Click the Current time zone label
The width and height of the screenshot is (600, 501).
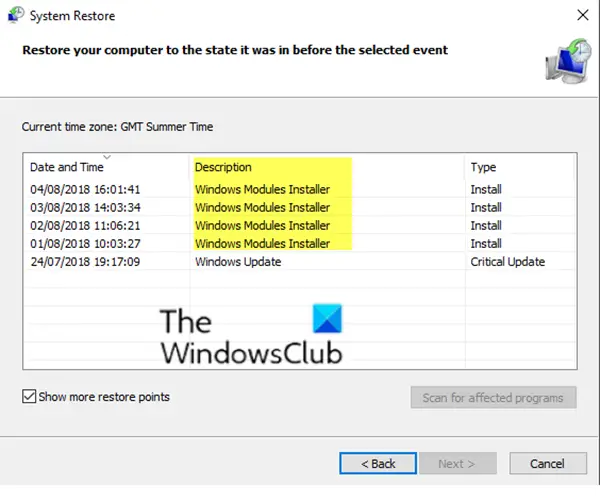click(x=117, y=127)
